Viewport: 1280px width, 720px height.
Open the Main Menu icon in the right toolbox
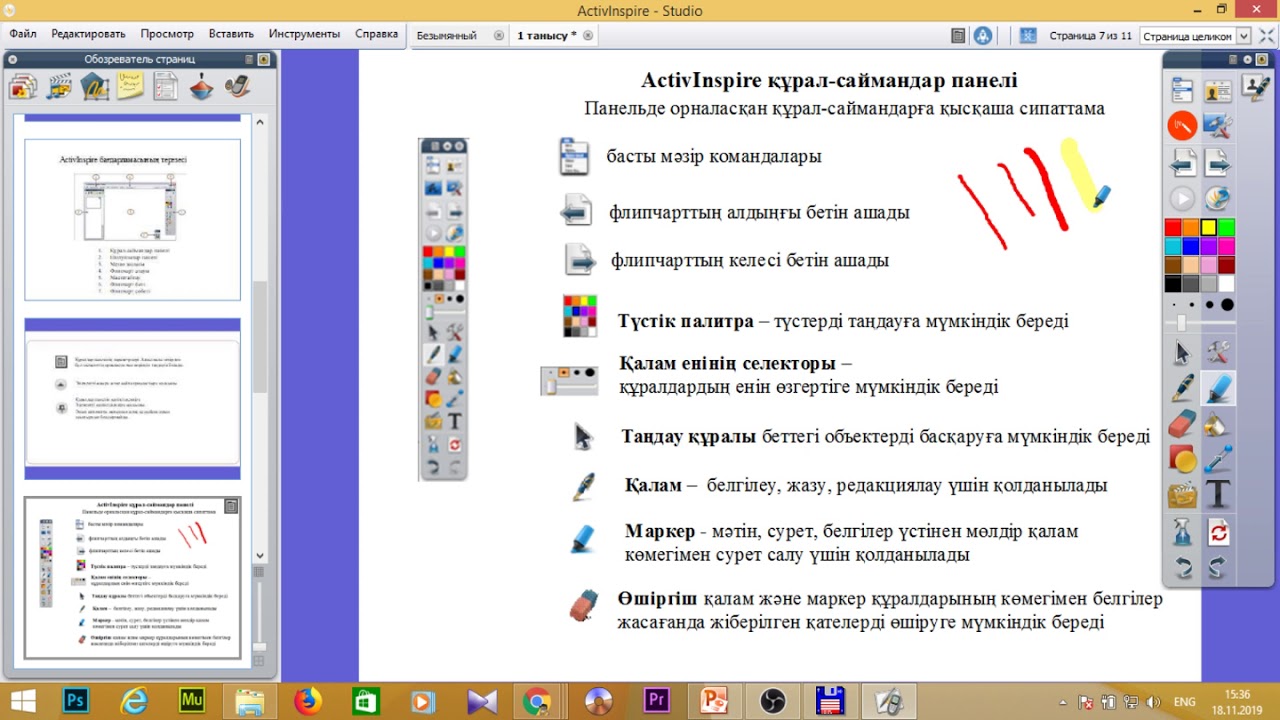pos(1183,92)
